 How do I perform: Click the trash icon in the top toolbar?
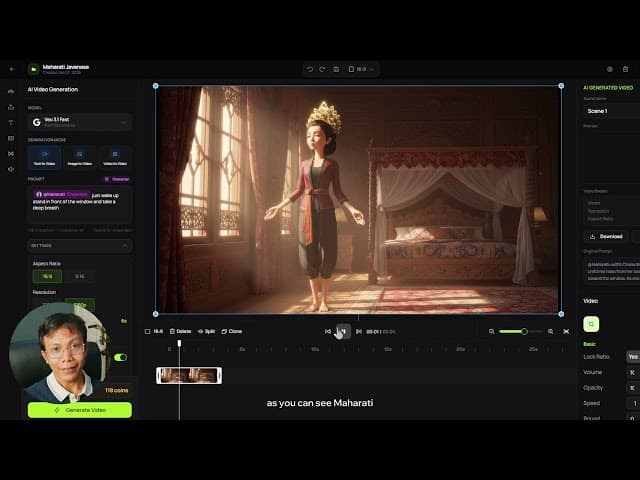coord(336,69)
